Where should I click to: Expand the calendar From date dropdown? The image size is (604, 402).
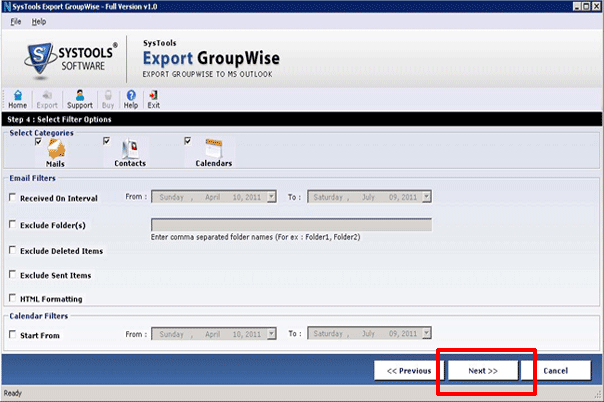point(269,335)
